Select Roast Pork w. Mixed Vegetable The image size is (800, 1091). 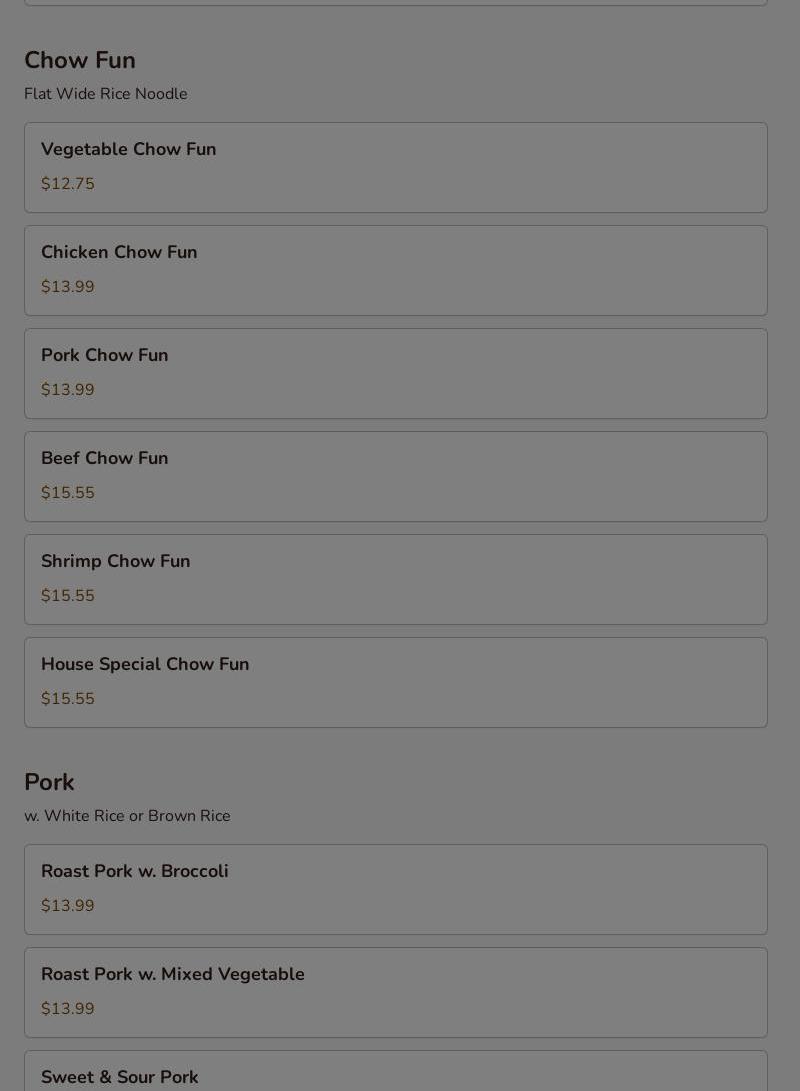tap(396, 993)
